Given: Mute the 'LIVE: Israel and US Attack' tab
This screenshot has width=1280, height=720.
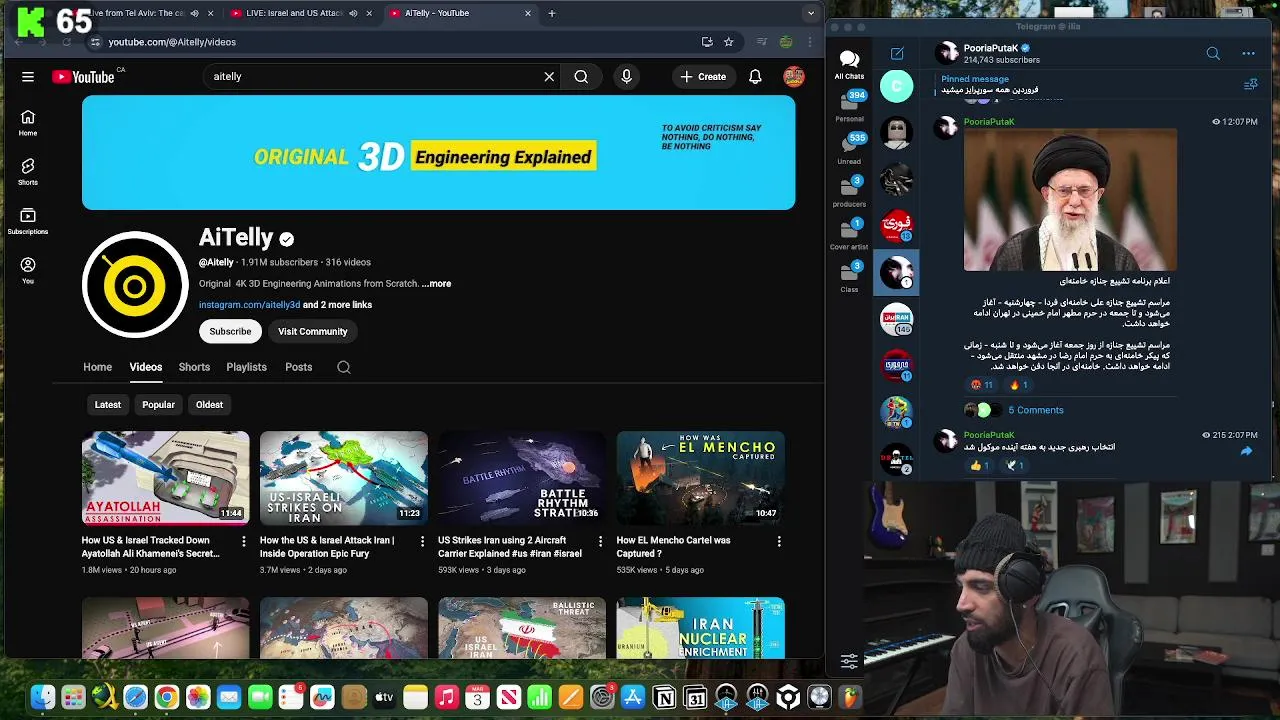Looking at the screenshot, I should pos(353,13).
